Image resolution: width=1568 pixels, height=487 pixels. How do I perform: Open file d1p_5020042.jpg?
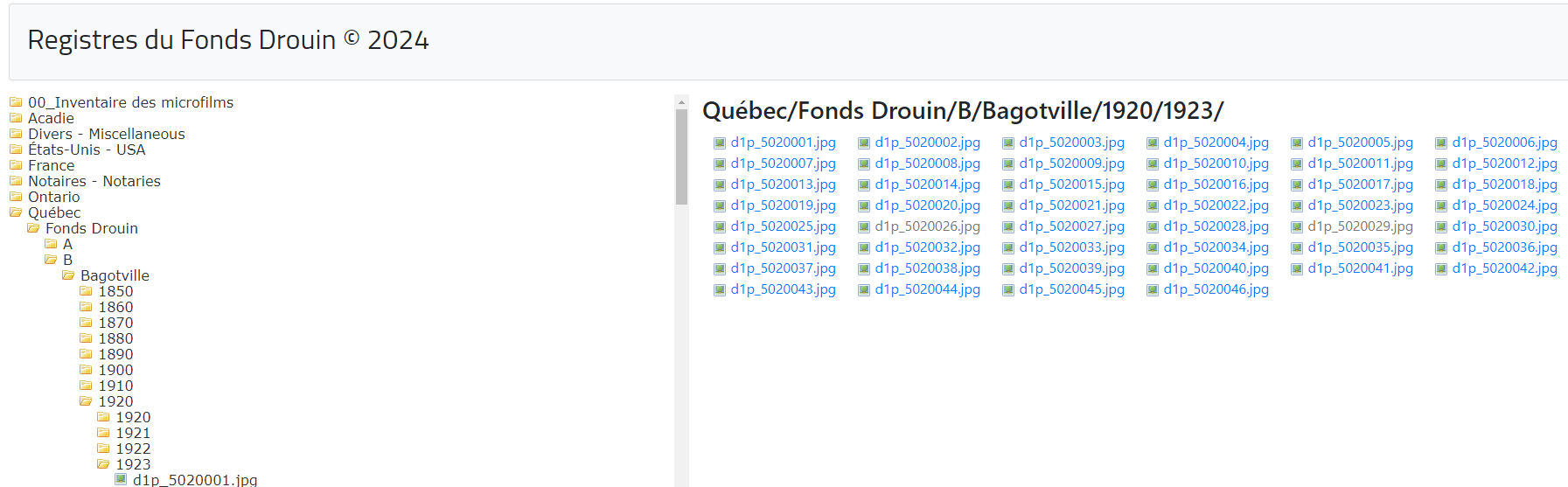pos(1505,268)
